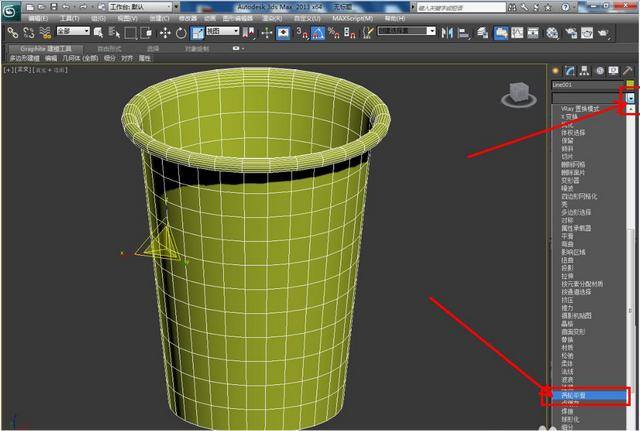
Task: Toggle the Spinner Snap button
Action: tap(350, 33)
